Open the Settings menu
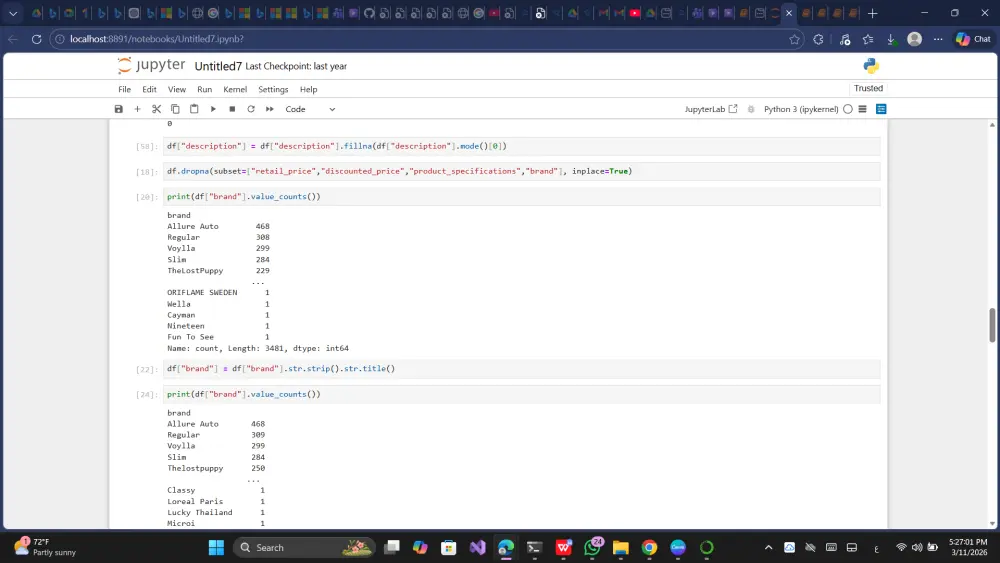 click(273, 89)
